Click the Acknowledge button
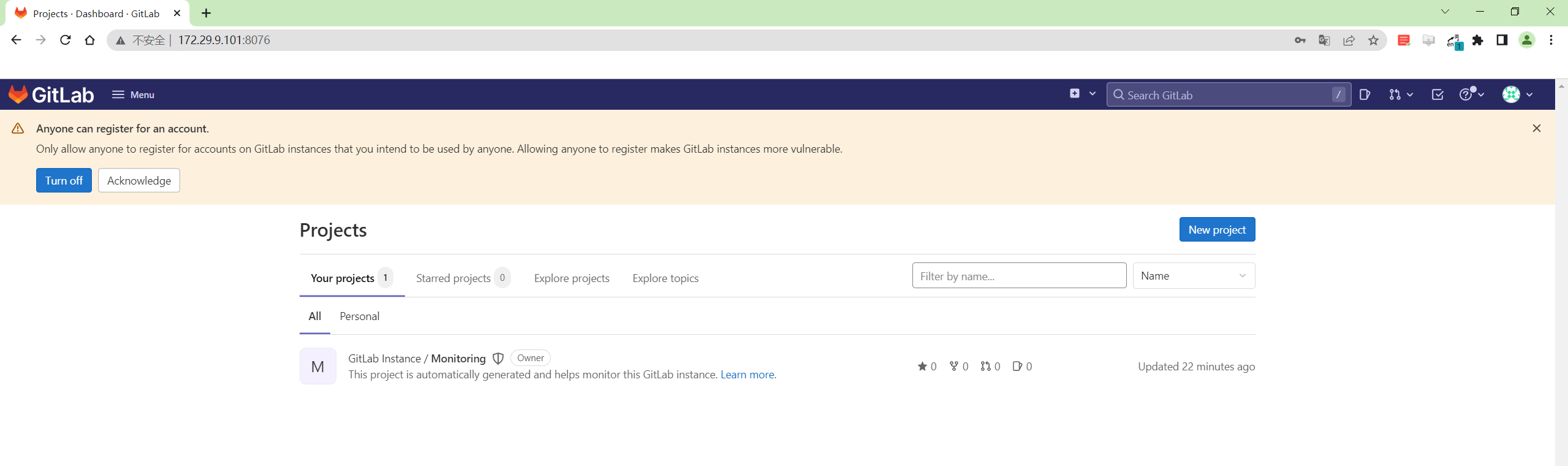Viewport: 1568px width, 466px height. point(139,180)
